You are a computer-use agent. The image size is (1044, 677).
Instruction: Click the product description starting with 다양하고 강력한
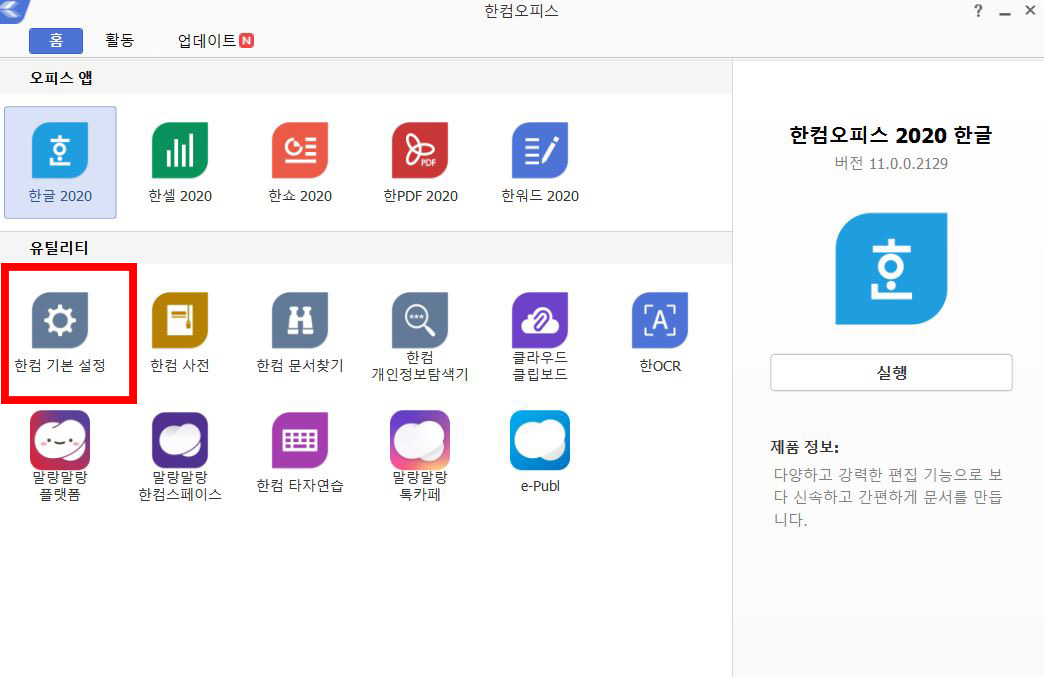click(x=888, y=497)
